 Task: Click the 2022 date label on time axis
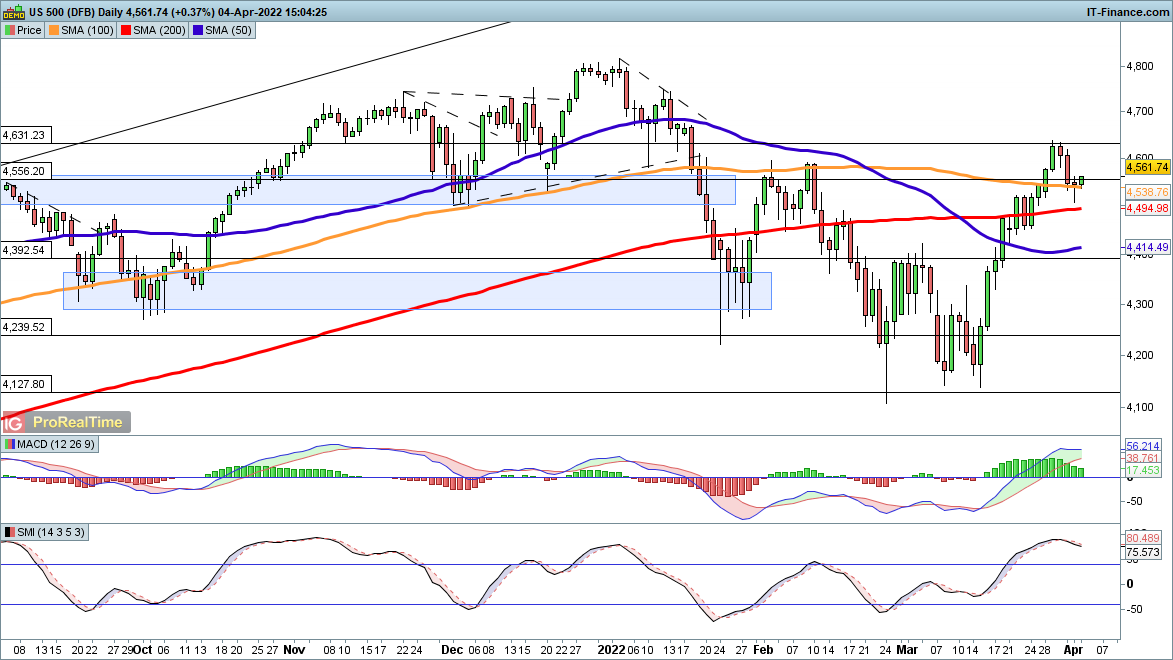coord(610,650)
